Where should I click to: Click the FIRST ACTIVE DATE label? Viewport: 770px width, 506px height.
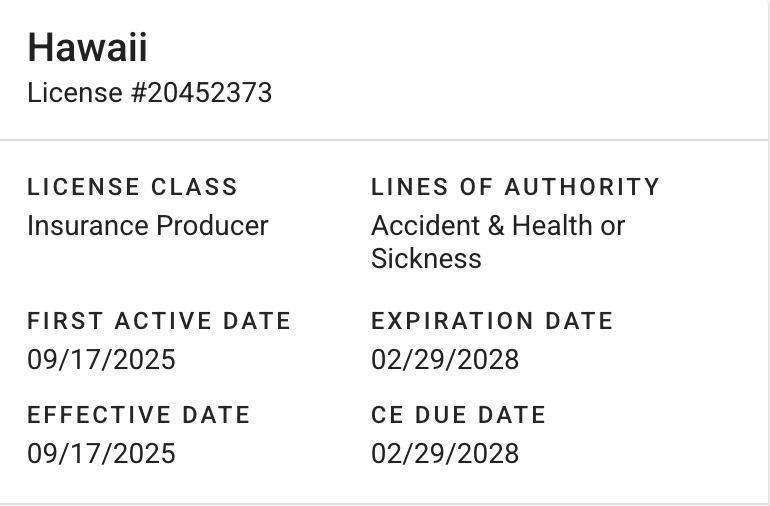(159, 321)
